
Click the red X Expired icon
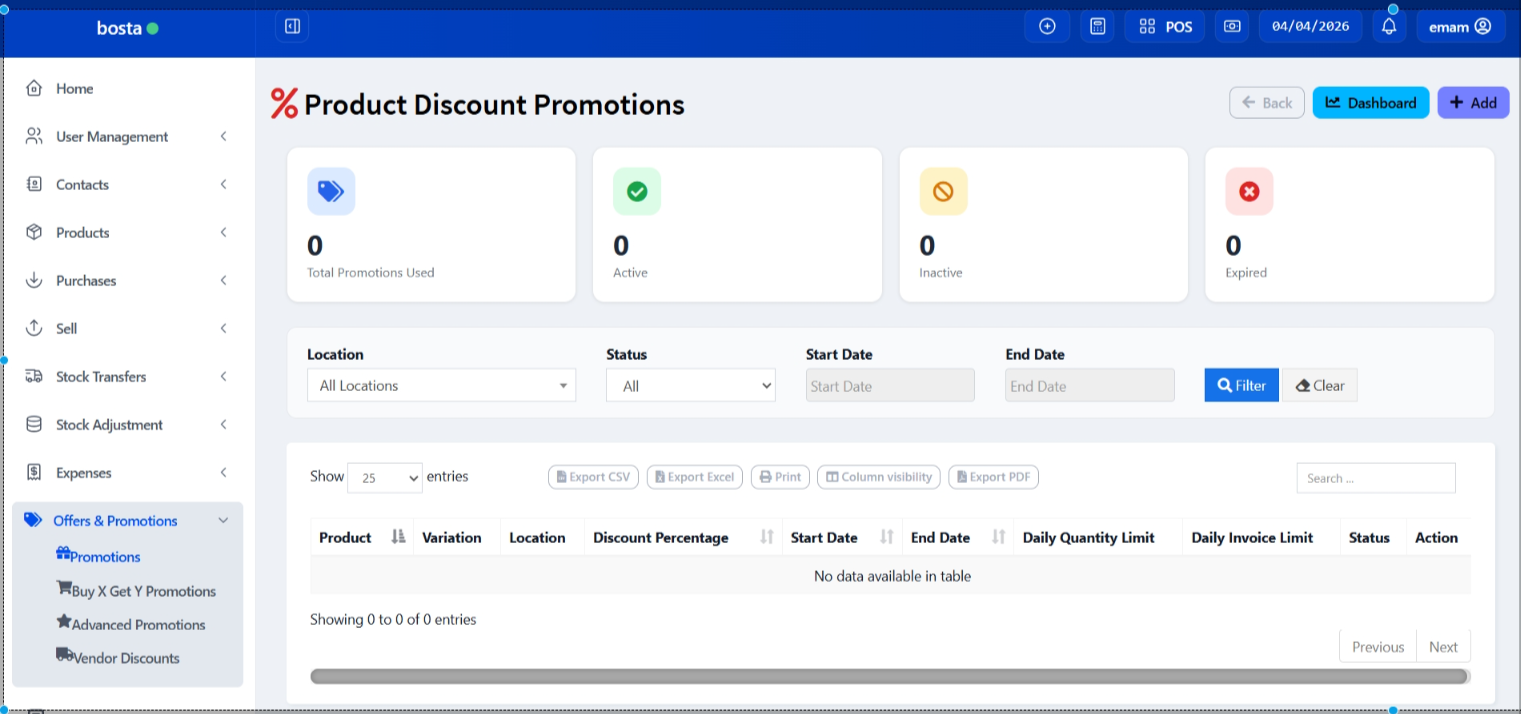coord(1249,191)
